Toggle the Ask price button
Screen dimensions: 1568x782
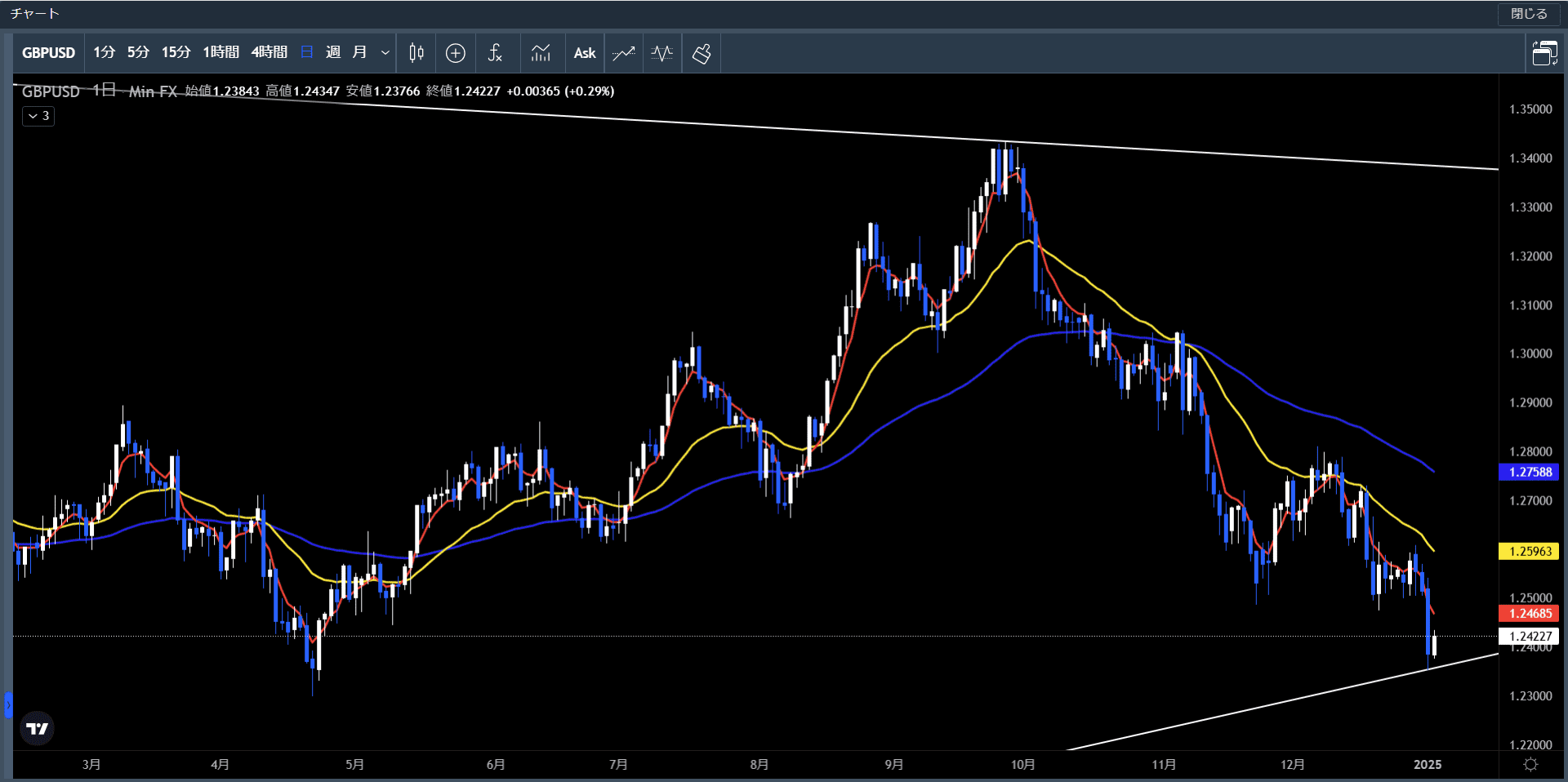pyautogui.click(x=585, y=53)
